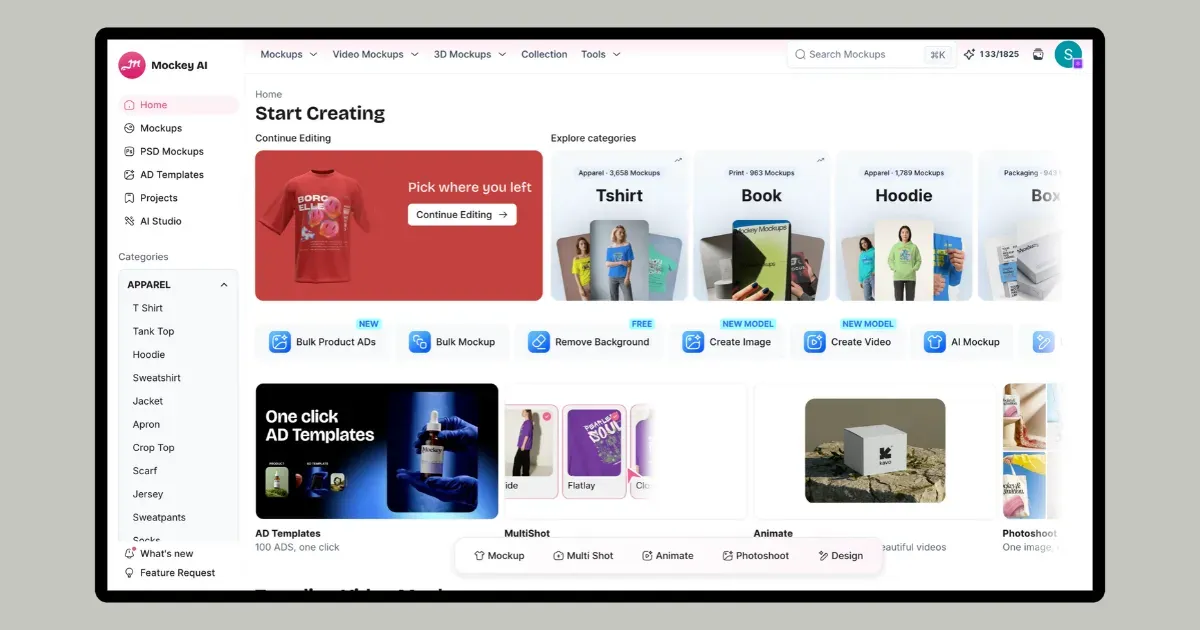Click the Design pen icon in bottom bar
The width and height of the screenshot is (1200, 630).
coord(823,556)
